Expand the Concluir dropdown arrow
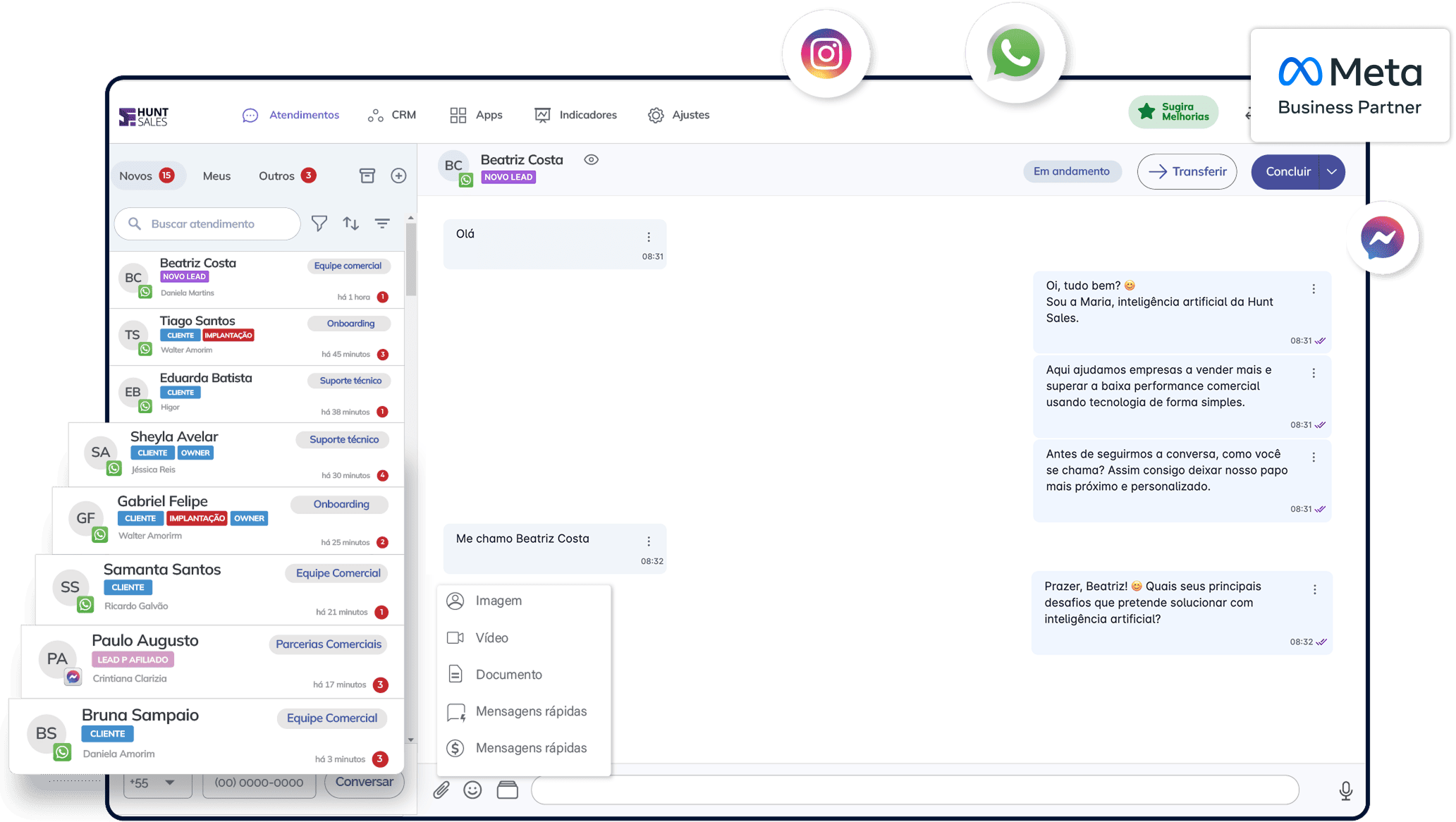The image size is (1456, 822). click(1331, 172)
